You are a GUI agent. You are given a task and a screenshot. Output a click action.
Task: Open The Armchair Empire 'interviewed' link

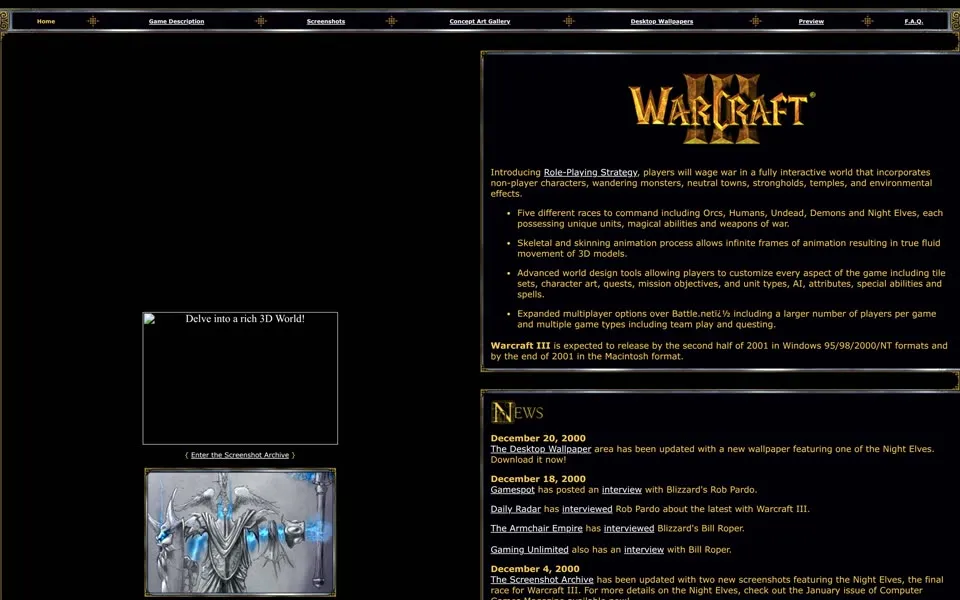coord(629,528)
